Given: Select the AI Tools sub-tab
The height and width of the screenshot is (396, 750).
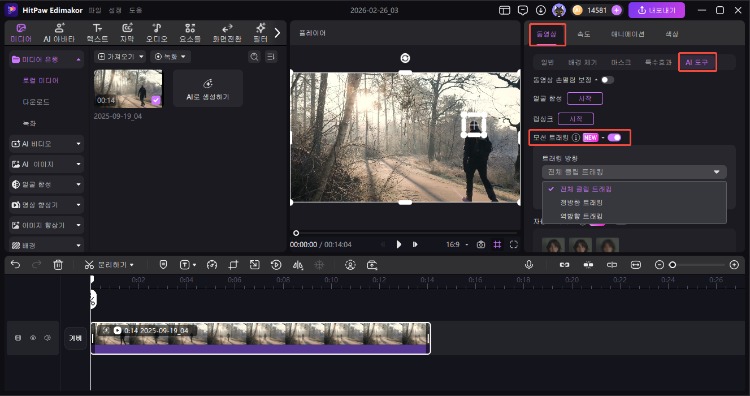Looking at the screenshot, I should pyautogui.click(x=697, y=62).
